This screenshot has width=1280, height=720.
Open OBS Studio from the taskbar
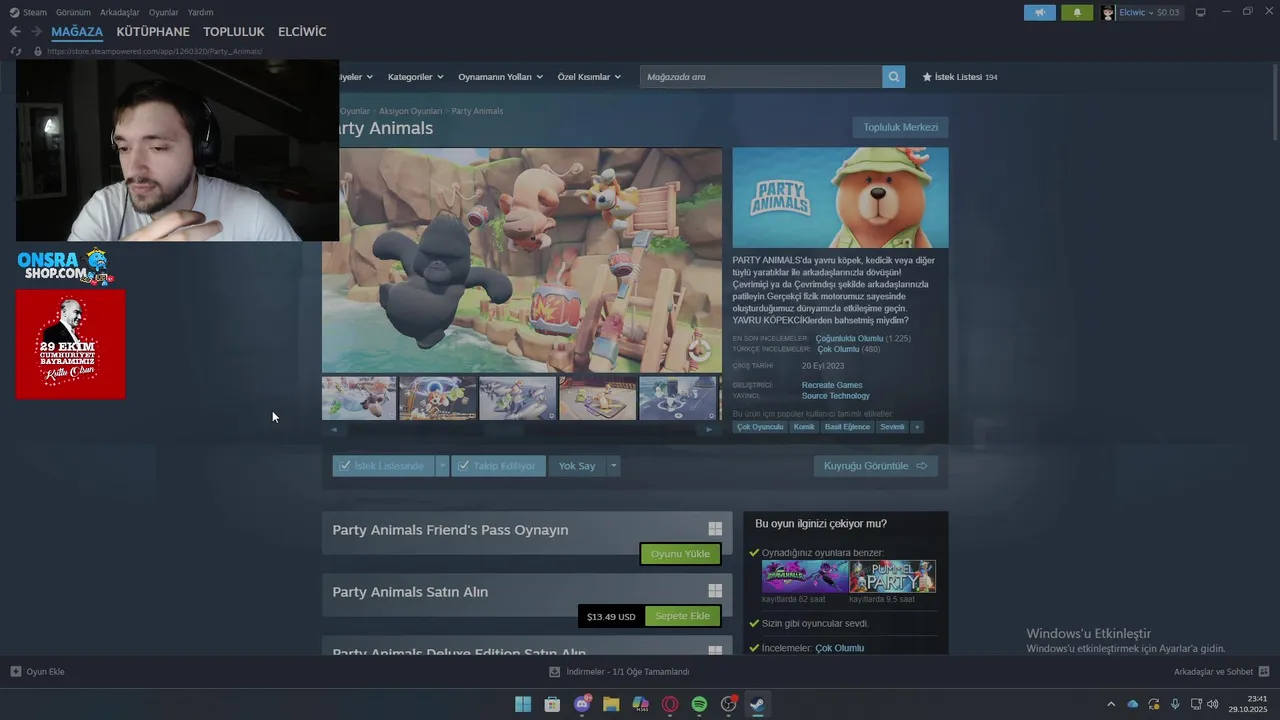729,704
